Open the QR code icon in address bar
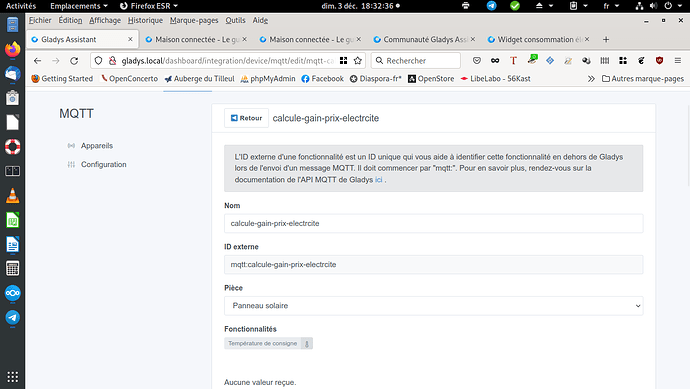 (x=343, y=61)
